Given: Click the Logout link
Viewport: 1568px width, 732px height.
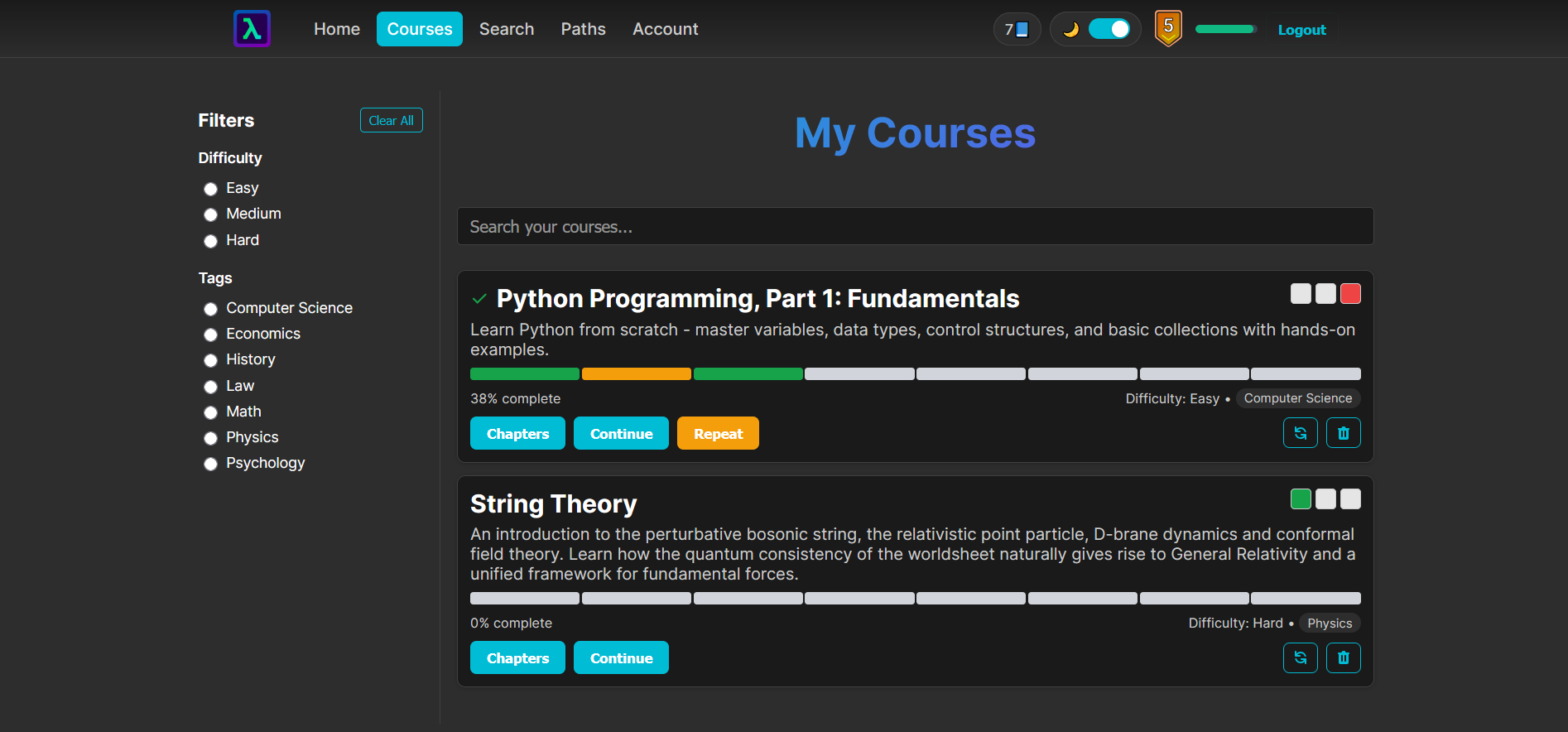Looking at the screenshot, I should click(1301, 30).
